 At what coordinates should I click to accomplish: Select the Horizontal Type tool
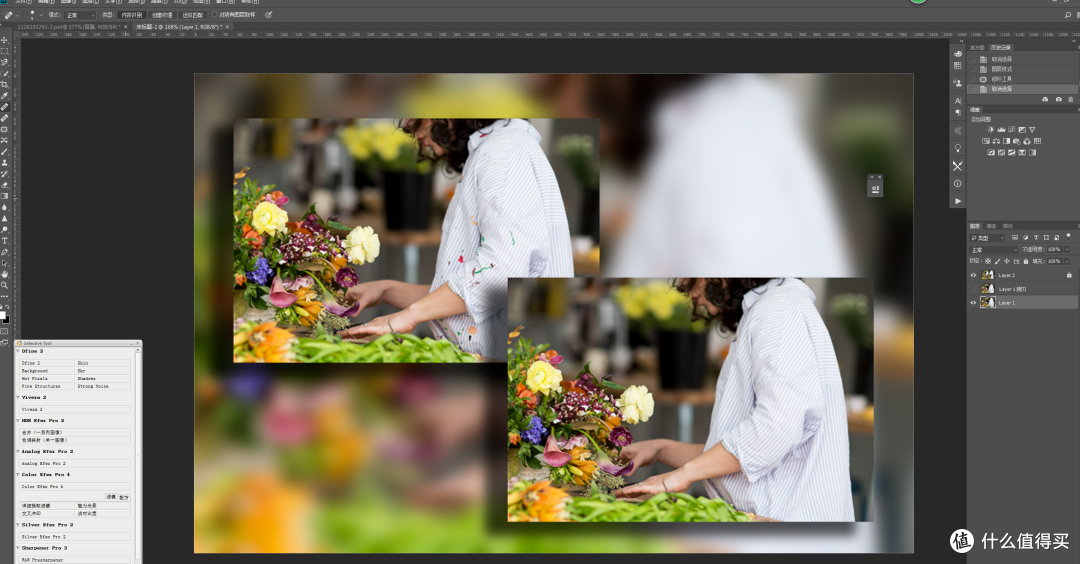point(4,240)
